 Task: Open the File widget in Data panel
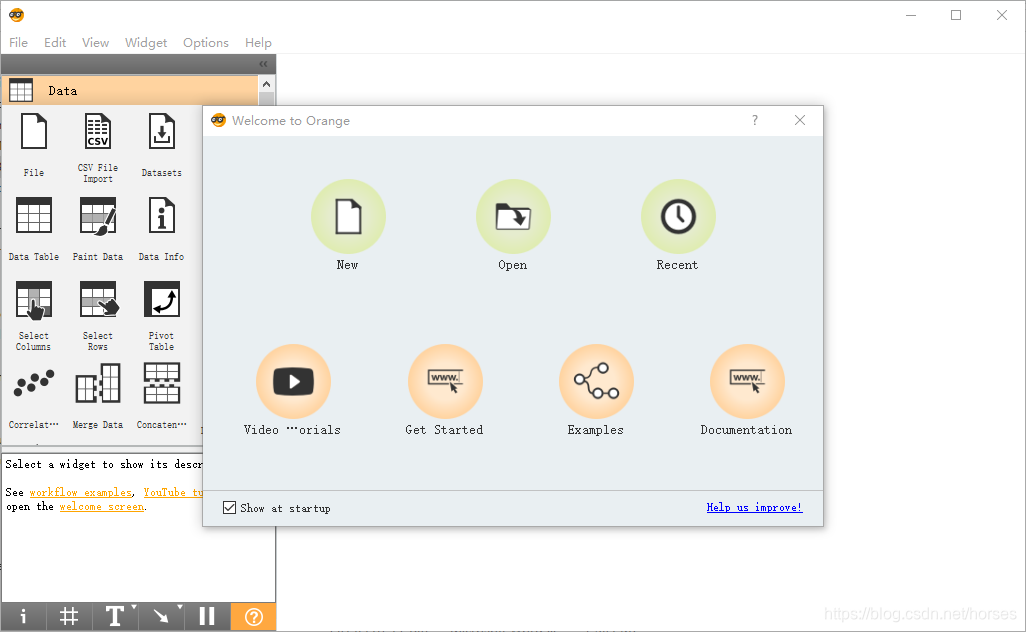tap(33, 145)
